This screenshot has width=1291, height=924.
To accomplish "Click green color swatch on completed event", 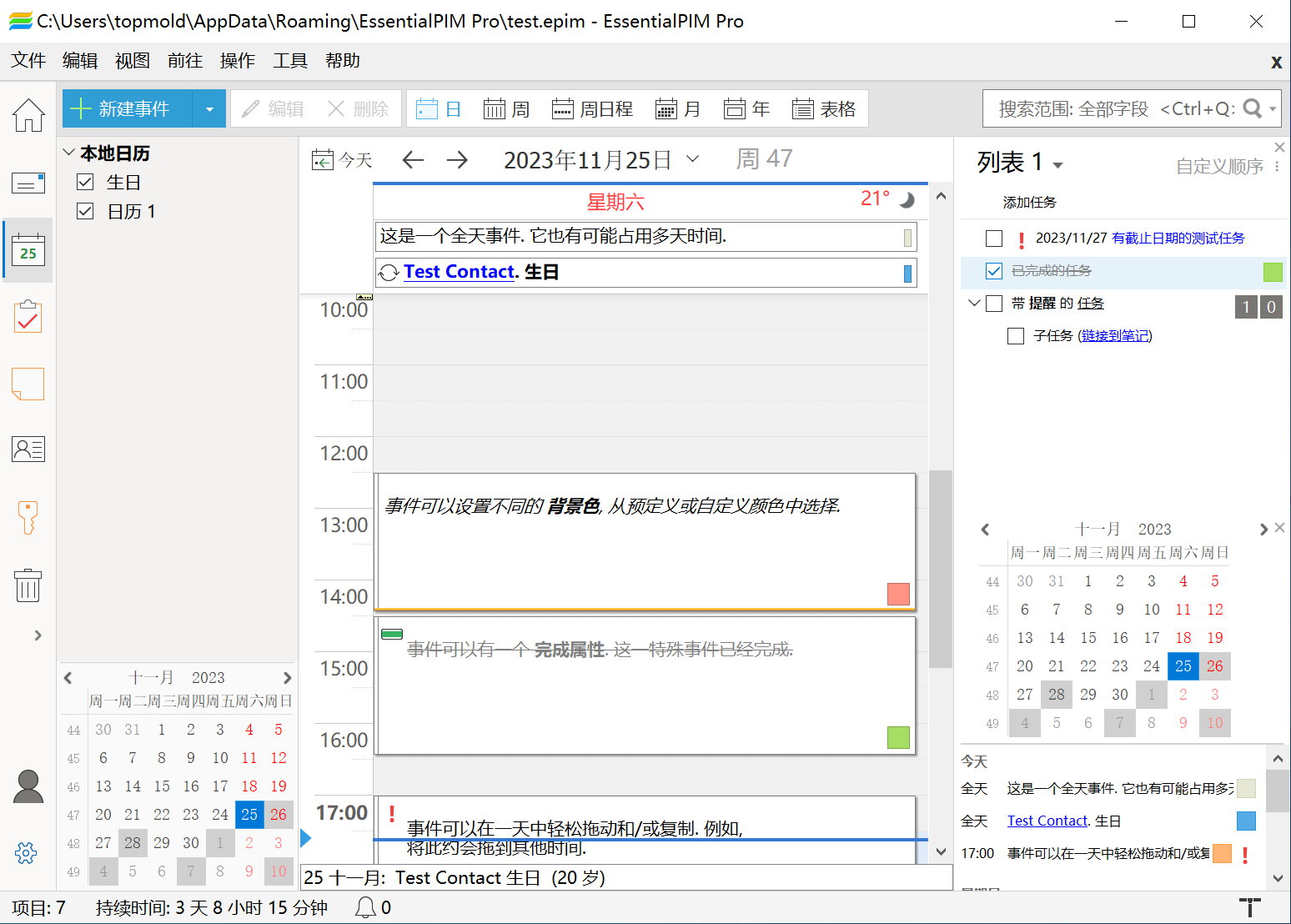I will point(898,737).
